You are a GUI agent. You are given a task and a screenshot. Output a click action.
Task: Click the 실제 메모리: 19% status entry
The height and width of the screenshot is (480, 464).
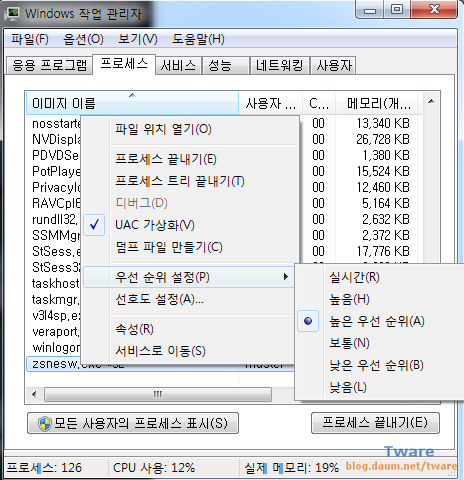pos(292,468)
